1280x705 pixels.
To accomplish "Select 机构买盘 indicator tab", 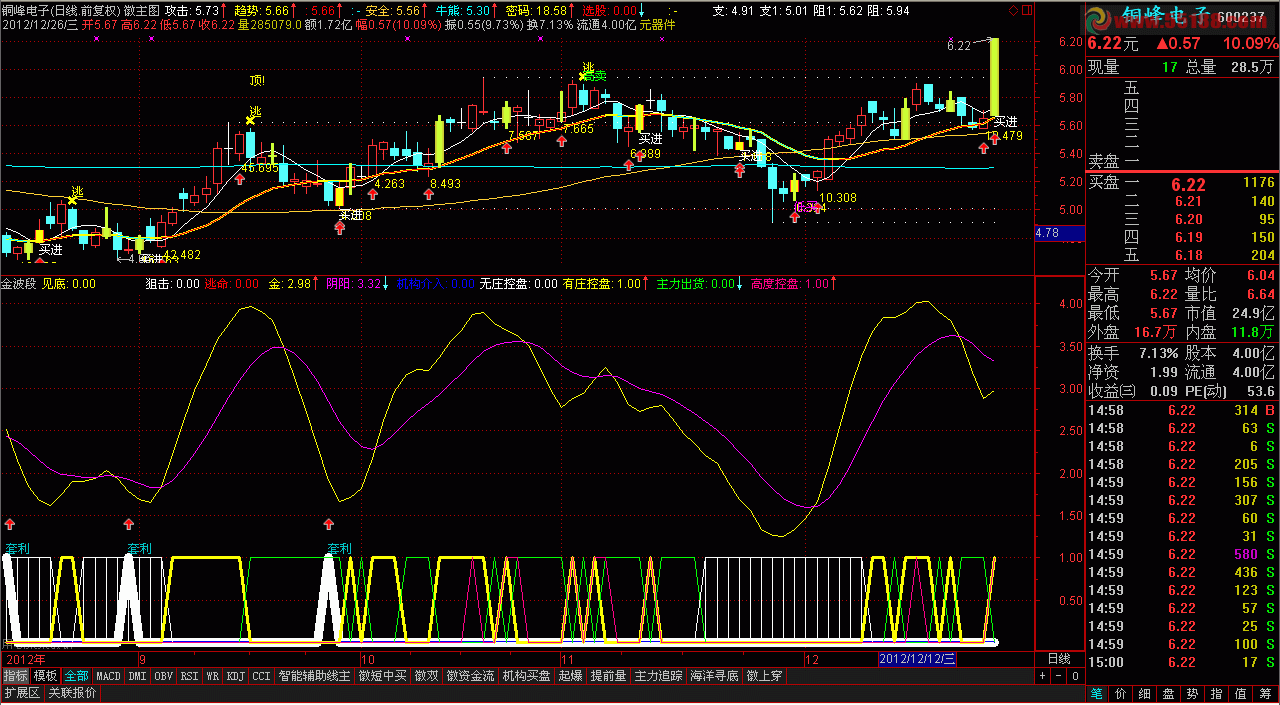I will click(527, 676).
